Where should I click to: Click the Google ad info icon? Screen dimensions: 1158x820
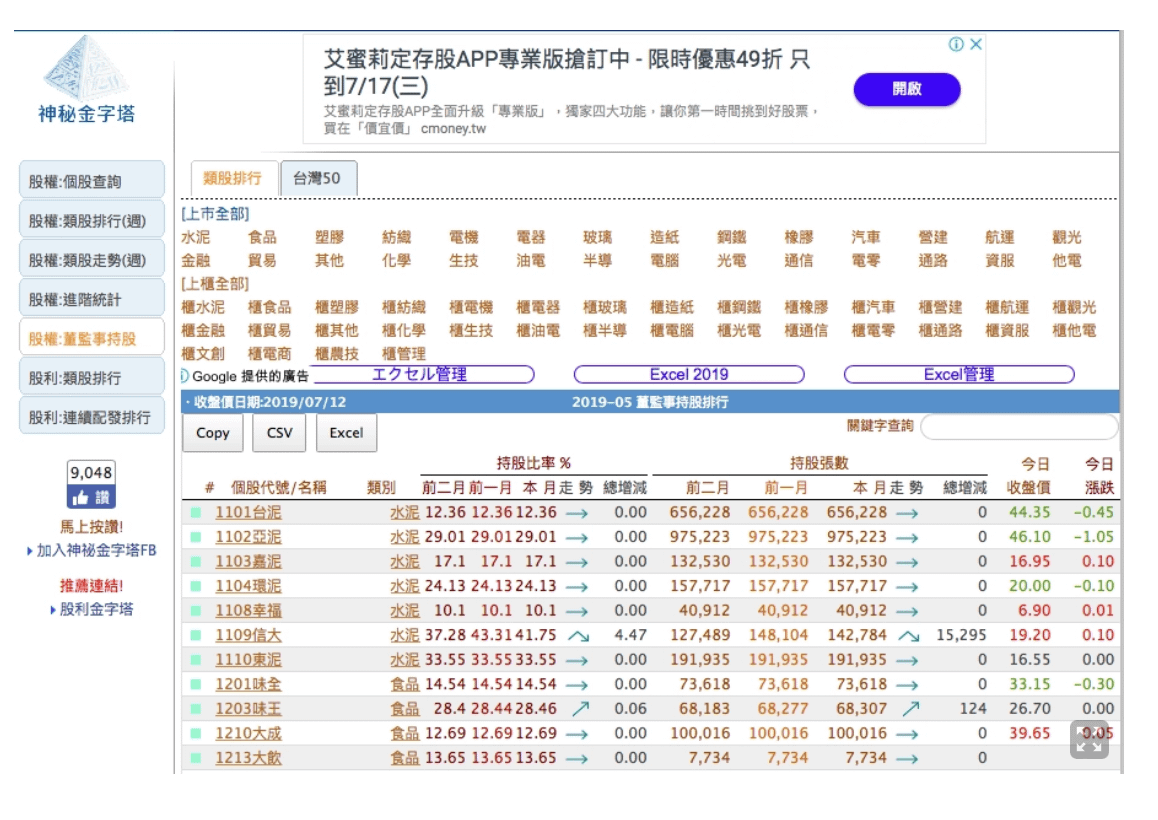click(185, 376)
